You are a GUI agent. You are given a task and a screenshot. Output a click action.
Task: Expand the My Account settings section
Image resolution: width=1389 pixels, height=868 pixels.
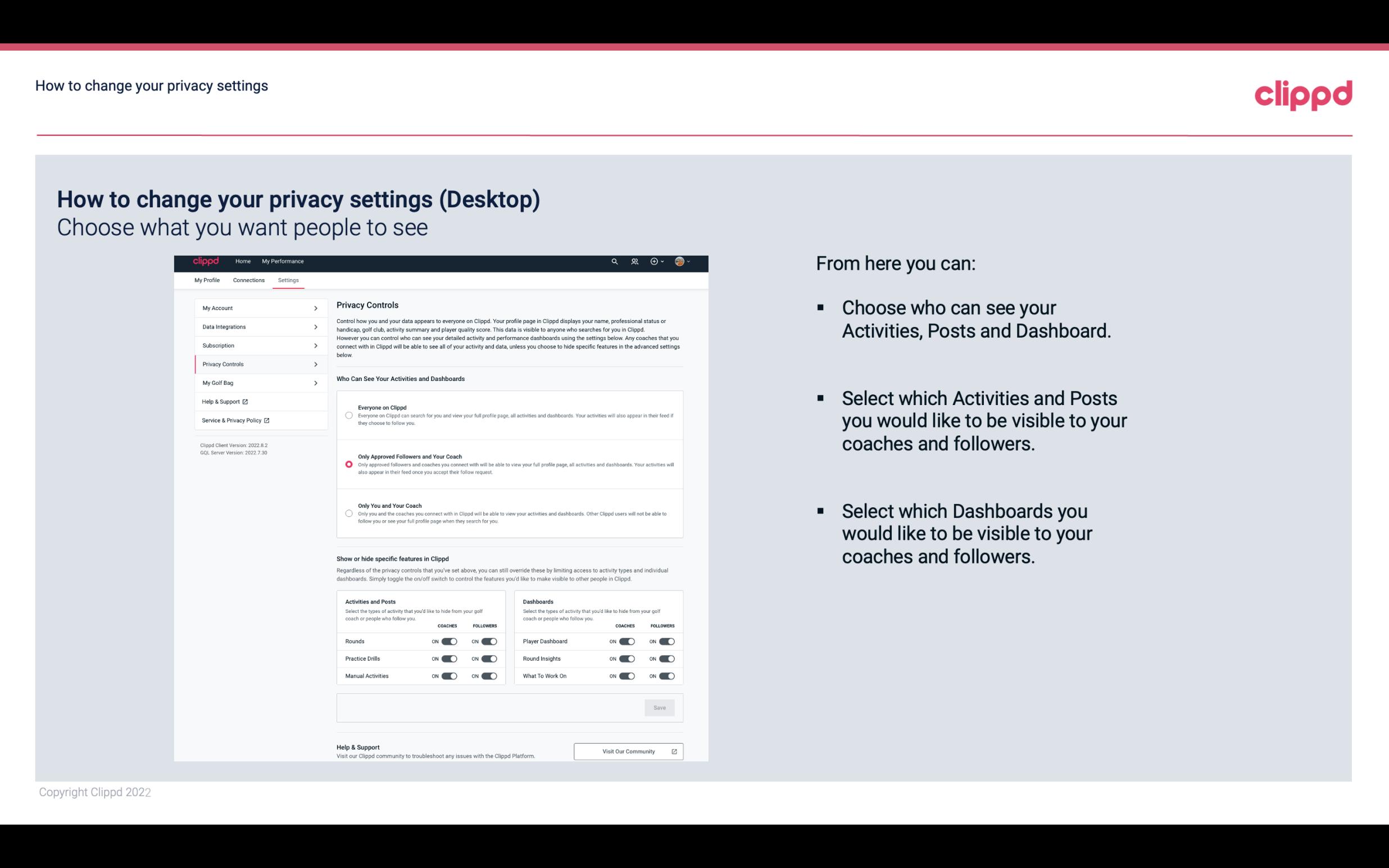pos(255,308)
